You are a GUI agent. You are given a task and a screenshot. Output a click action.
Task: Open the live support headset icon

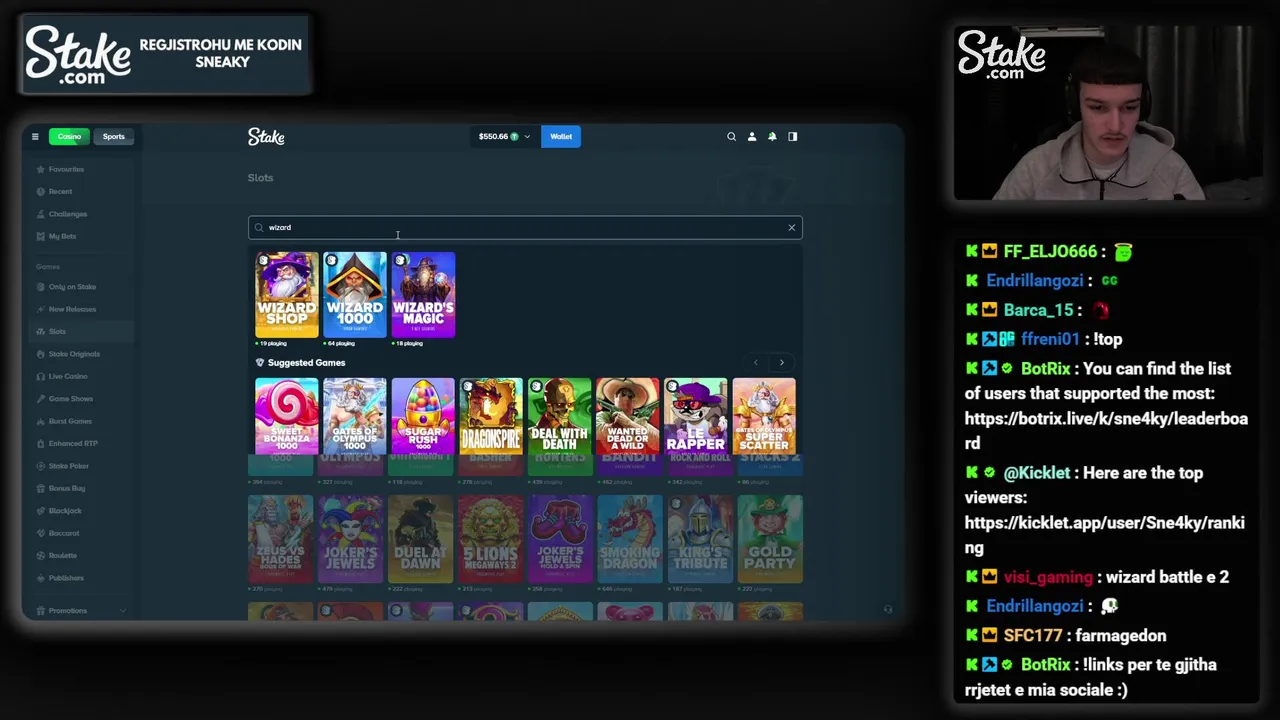coord(887,609)
